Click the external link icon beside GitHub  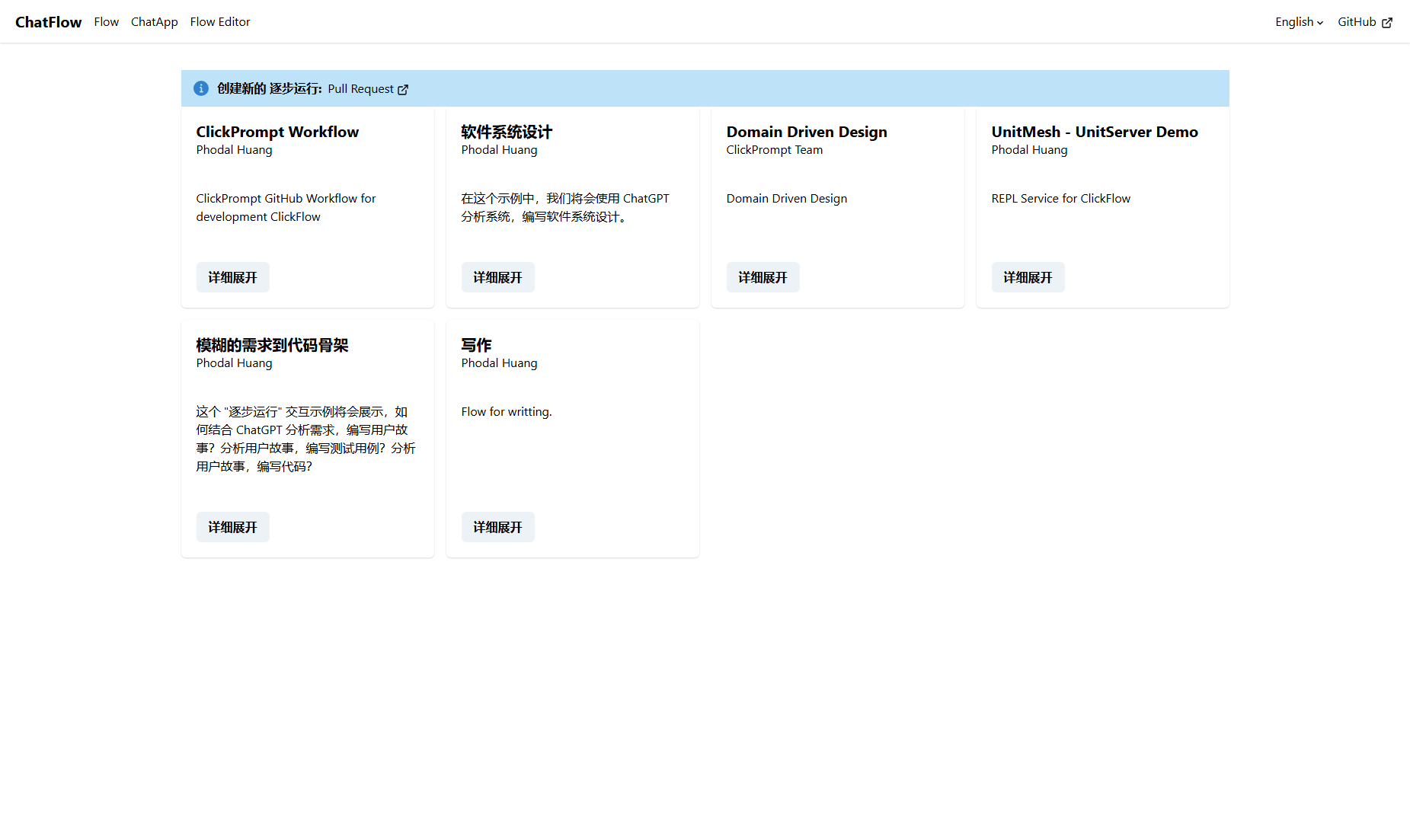(1387, 23)
